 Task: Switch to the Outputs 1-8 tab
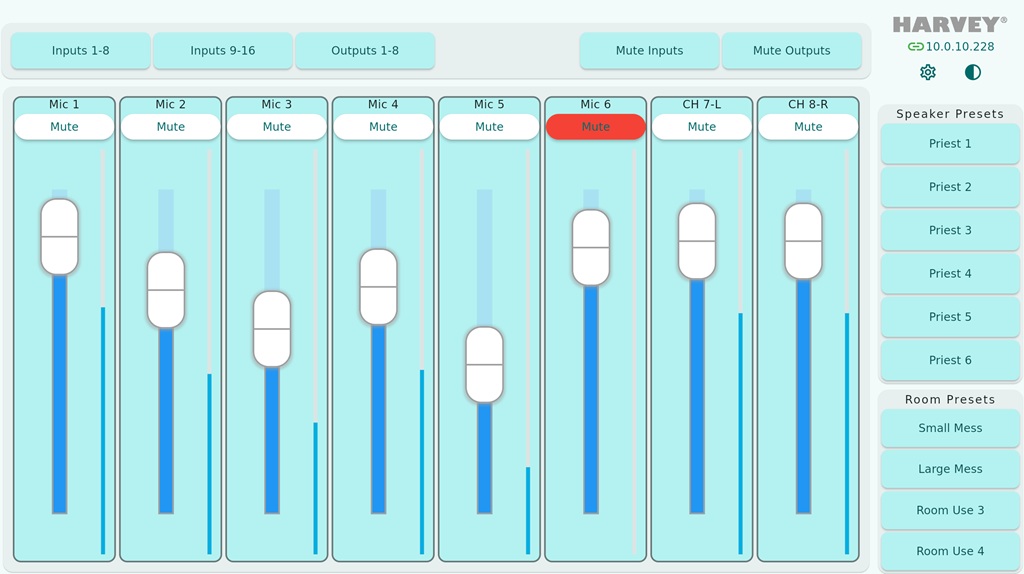click(x=365, y=50)
